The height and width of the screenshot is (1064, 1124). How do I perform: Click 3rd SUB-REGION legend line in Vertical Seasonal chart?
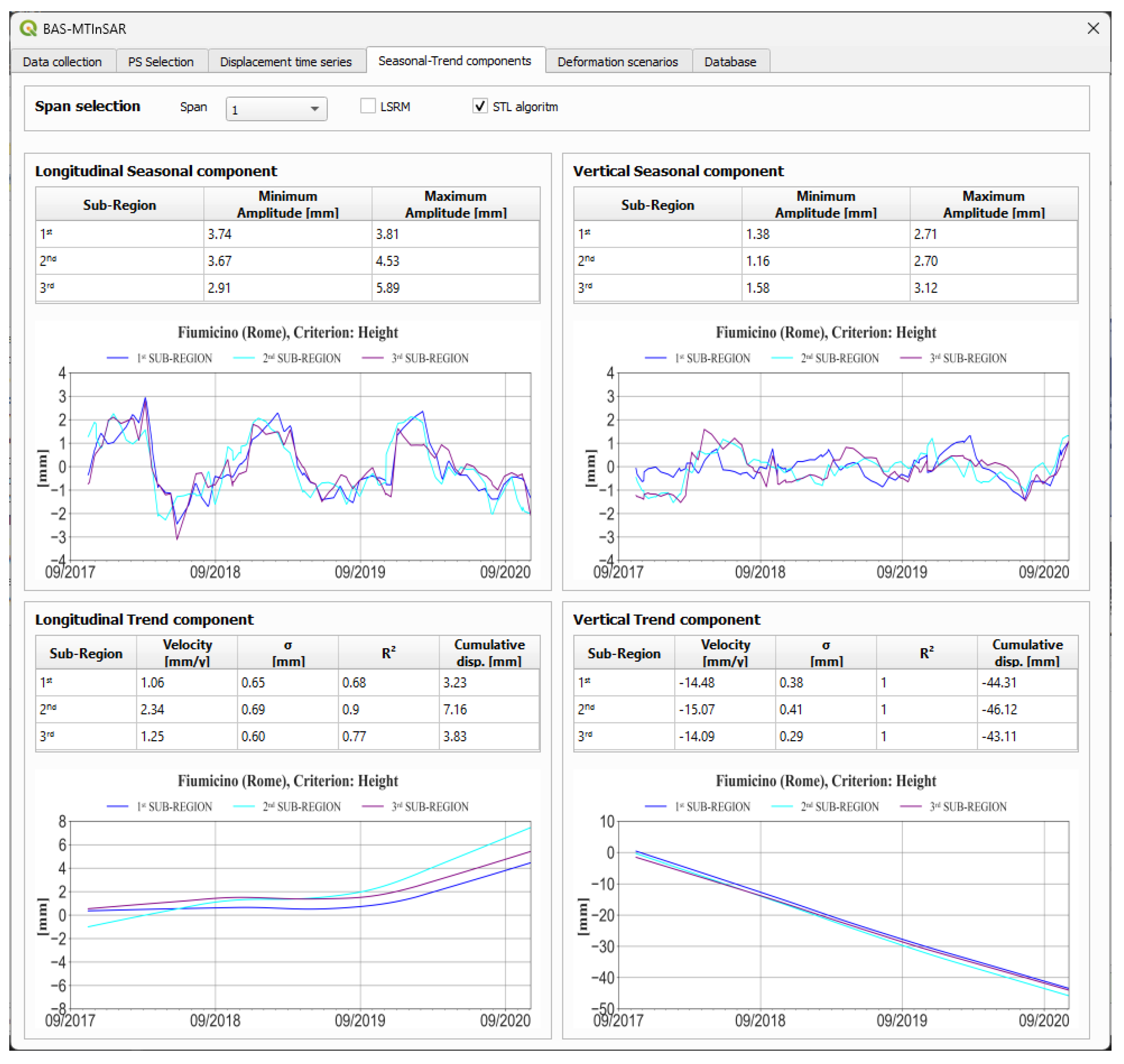click(x=910, y=358)
